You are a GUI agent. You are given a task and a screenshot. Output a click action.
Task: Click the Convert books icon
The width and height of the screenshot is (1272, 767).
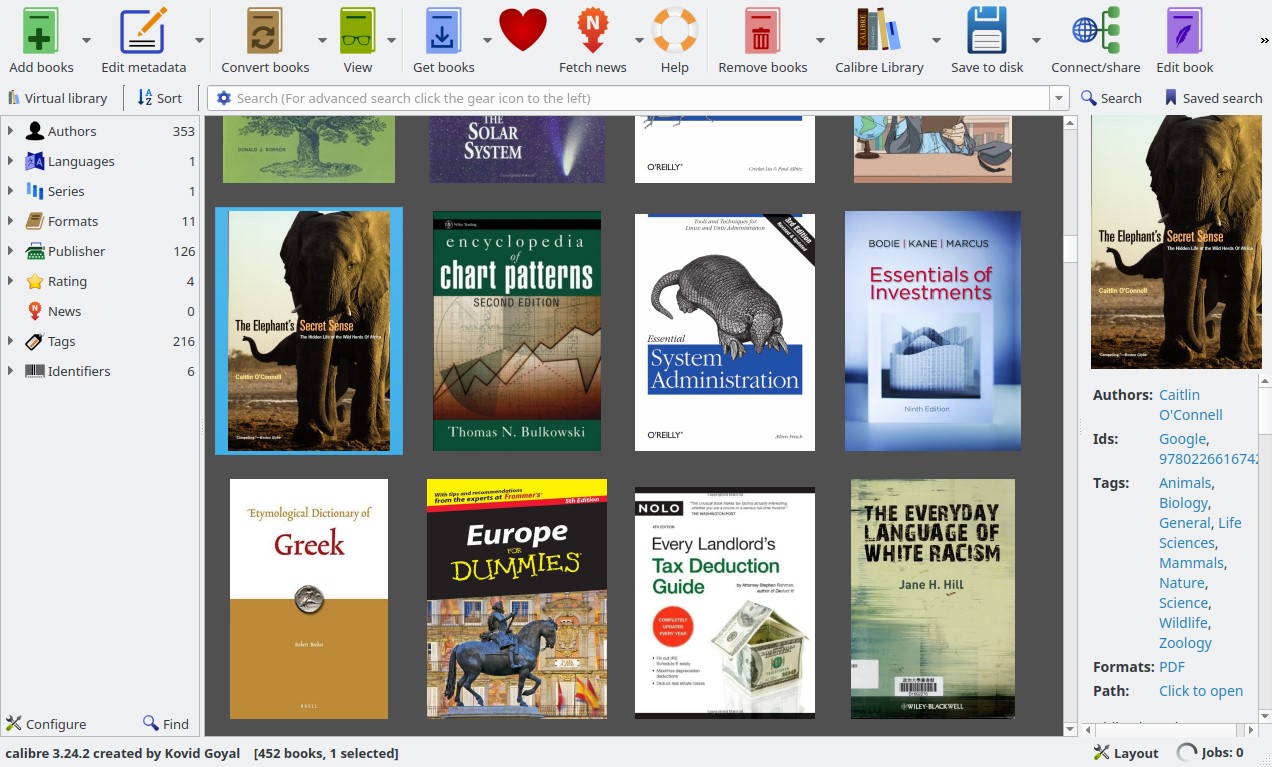click(265, 31)
